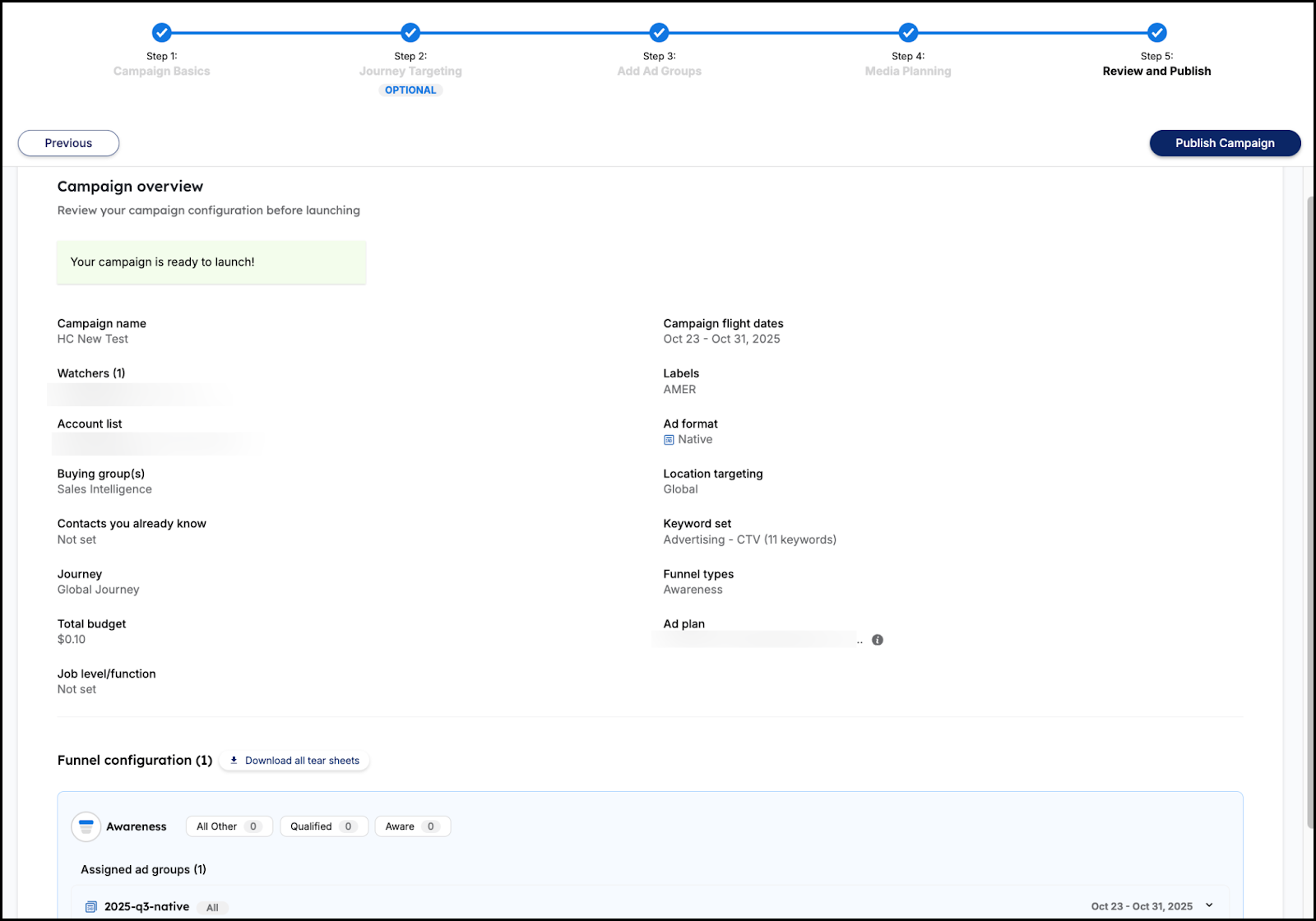Go back with the Previous button
The image size is (1316, 921).
click(69, 143)
